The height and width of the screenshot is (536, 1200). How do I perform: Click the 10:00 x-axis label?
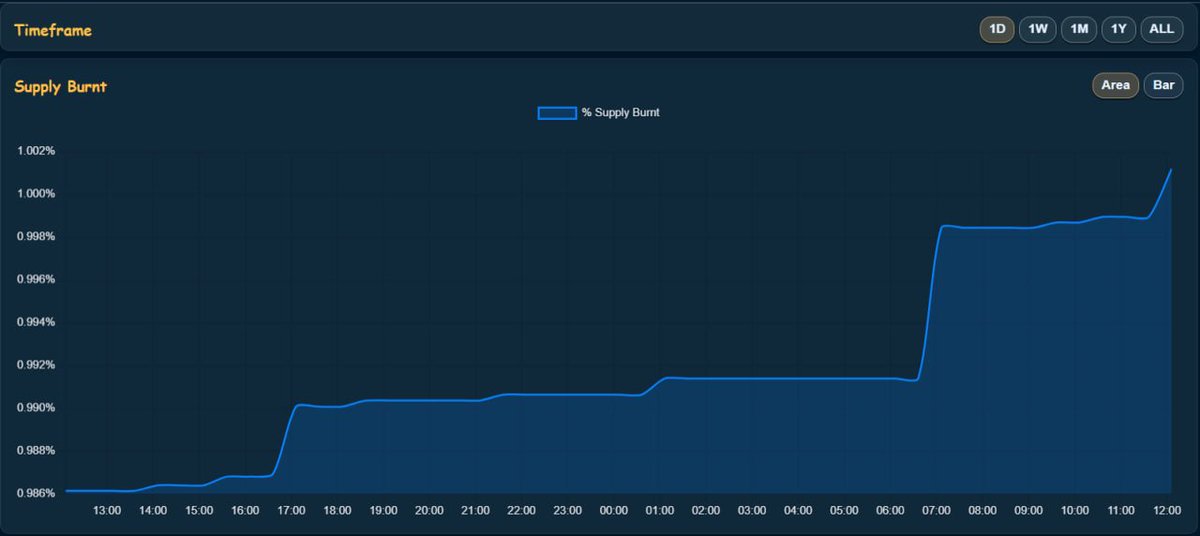coord(1074,511)
